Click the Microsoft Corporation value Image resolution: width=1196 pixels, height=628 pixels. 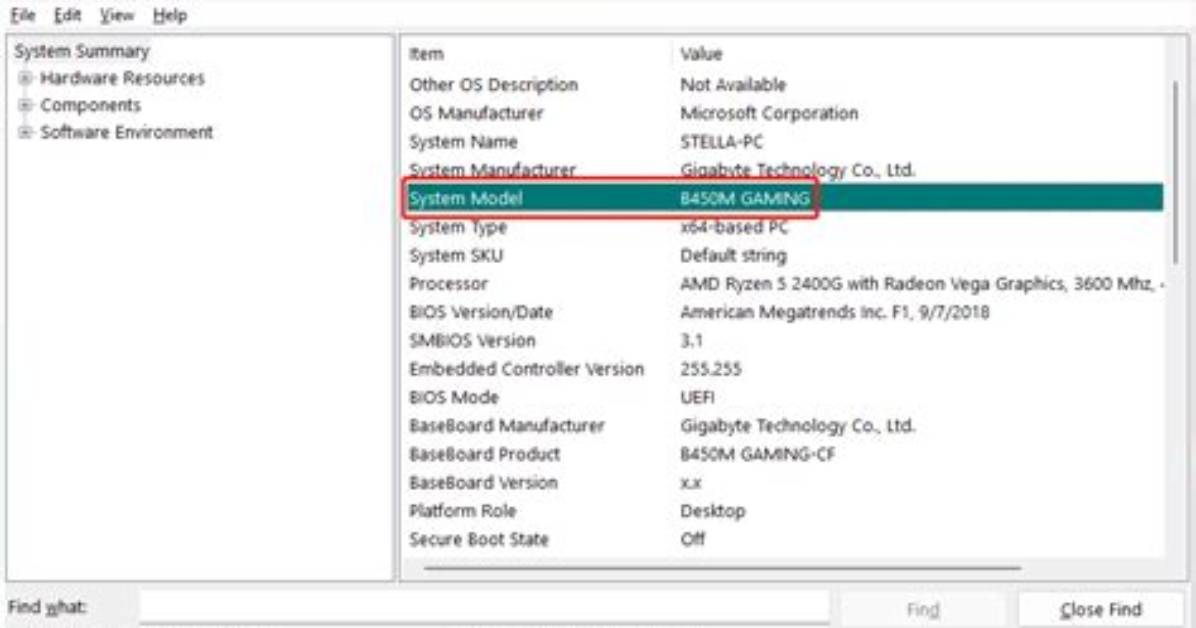tap(769, 113)
